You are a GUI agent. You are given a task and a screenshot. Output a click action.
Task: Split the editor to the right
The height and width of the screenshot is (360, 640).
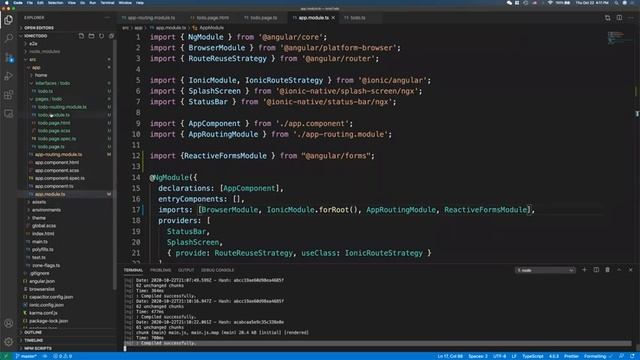tap(619, 18)
